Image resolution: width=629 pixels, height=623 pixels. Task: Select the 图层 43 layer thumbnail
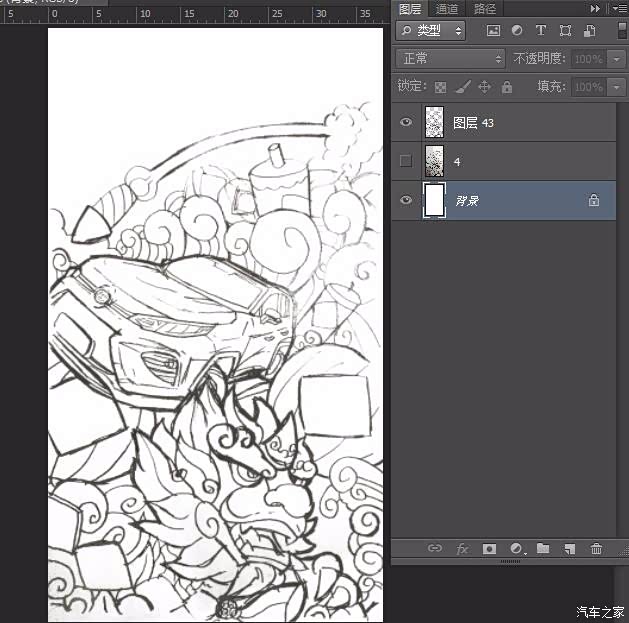(434, 122)
